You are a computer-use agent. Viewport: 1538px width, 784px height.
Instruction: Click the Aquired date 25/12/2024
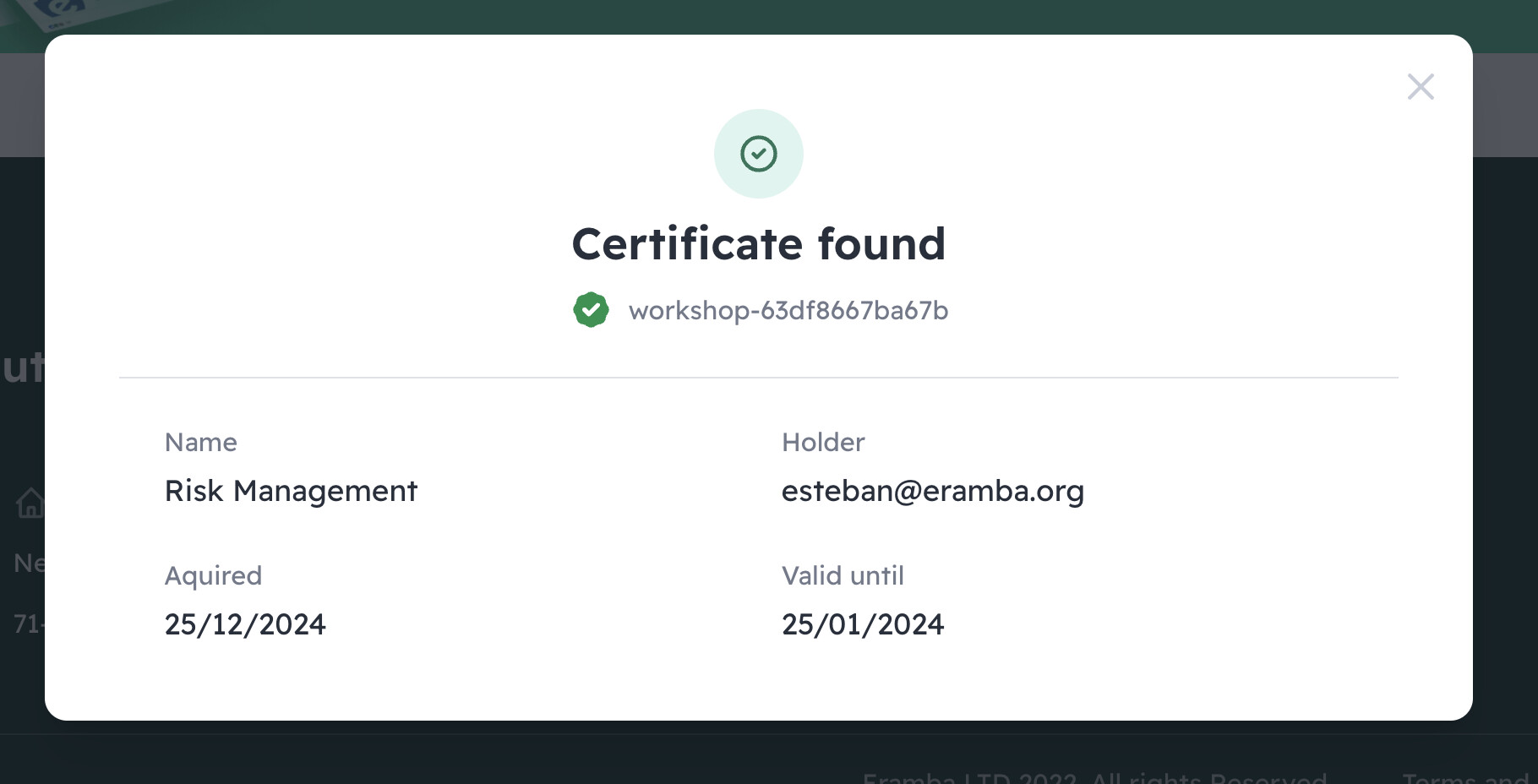coord(245,624)
